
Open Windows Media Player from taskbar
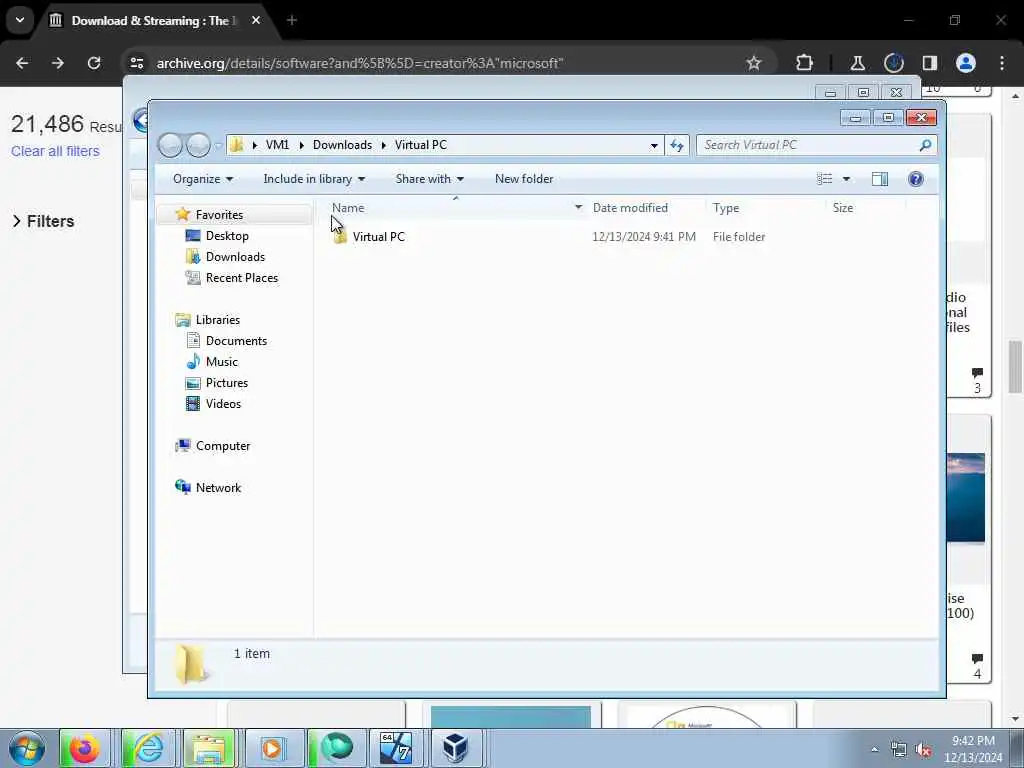(x=272, y=748)
